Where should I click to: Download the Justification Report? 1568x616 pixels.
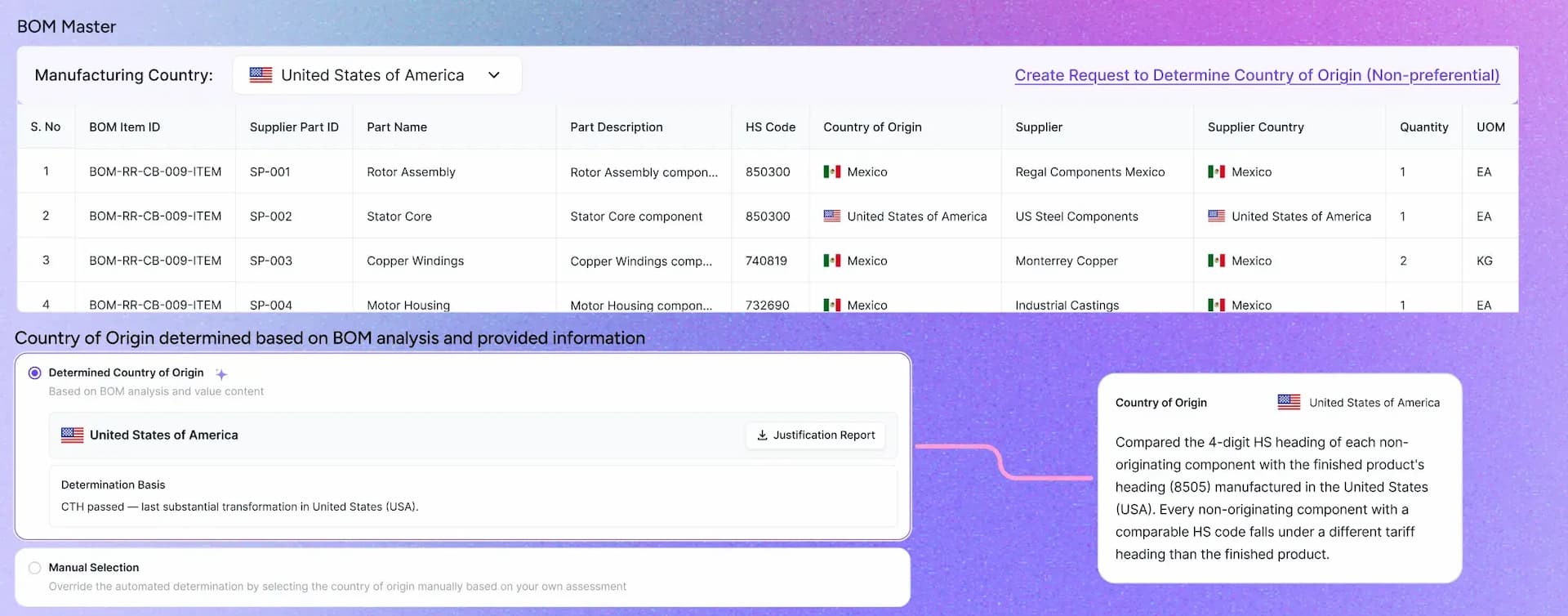tap(815, 435)
